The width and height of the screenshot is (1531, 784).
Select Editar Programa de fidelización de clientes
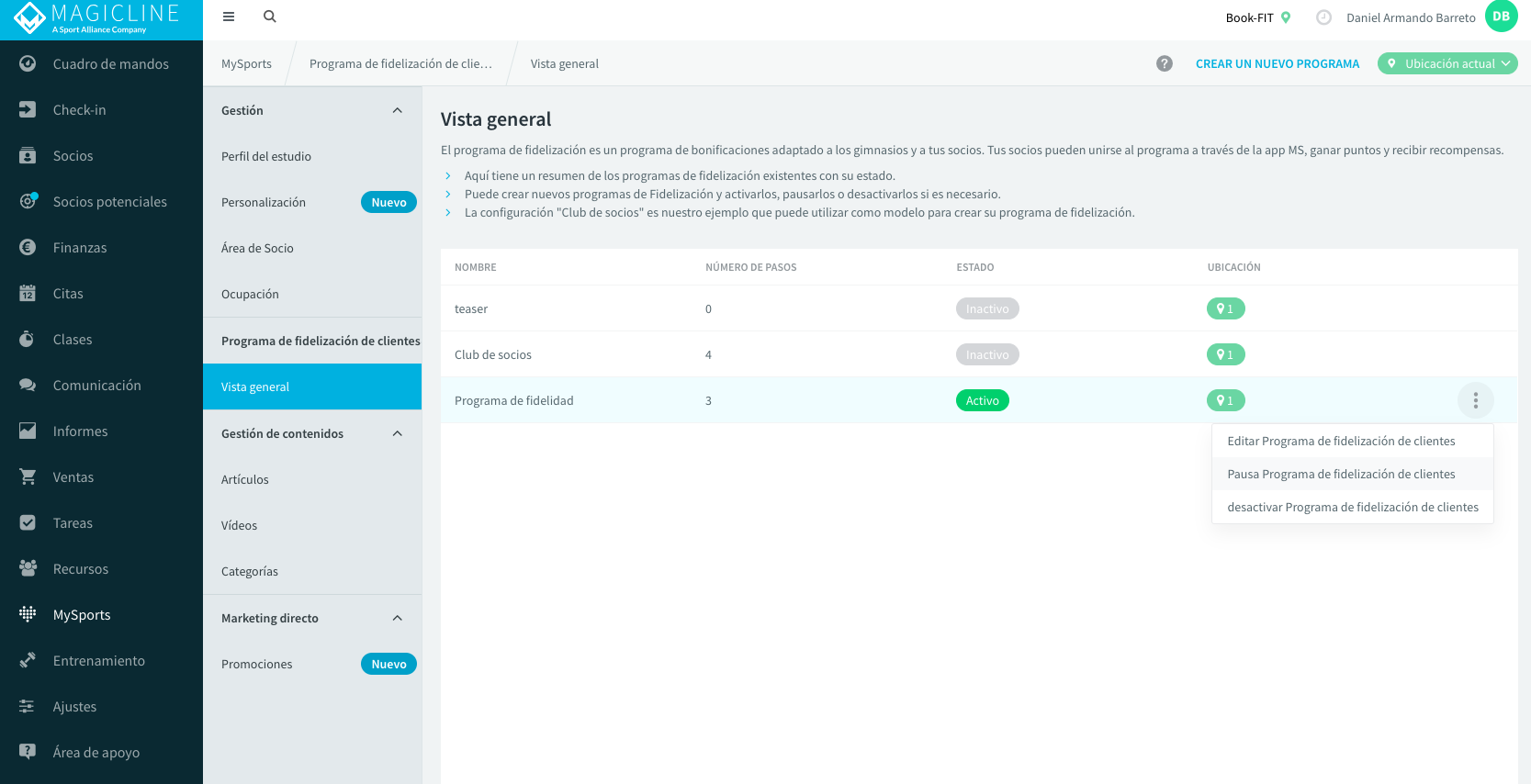1353,441
